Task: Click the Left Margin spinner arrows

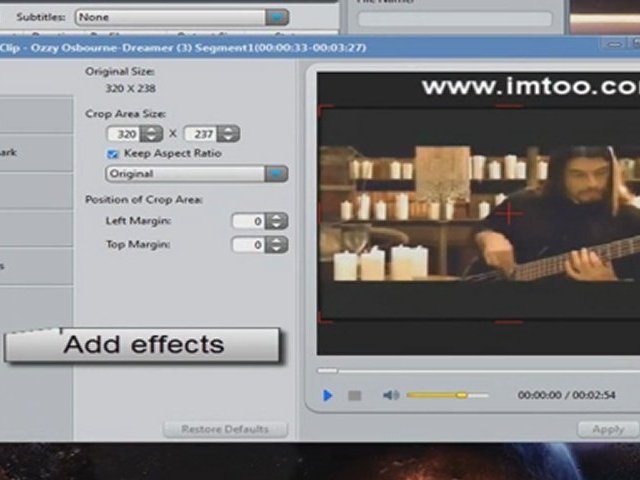Action: (x=276, y=221)
